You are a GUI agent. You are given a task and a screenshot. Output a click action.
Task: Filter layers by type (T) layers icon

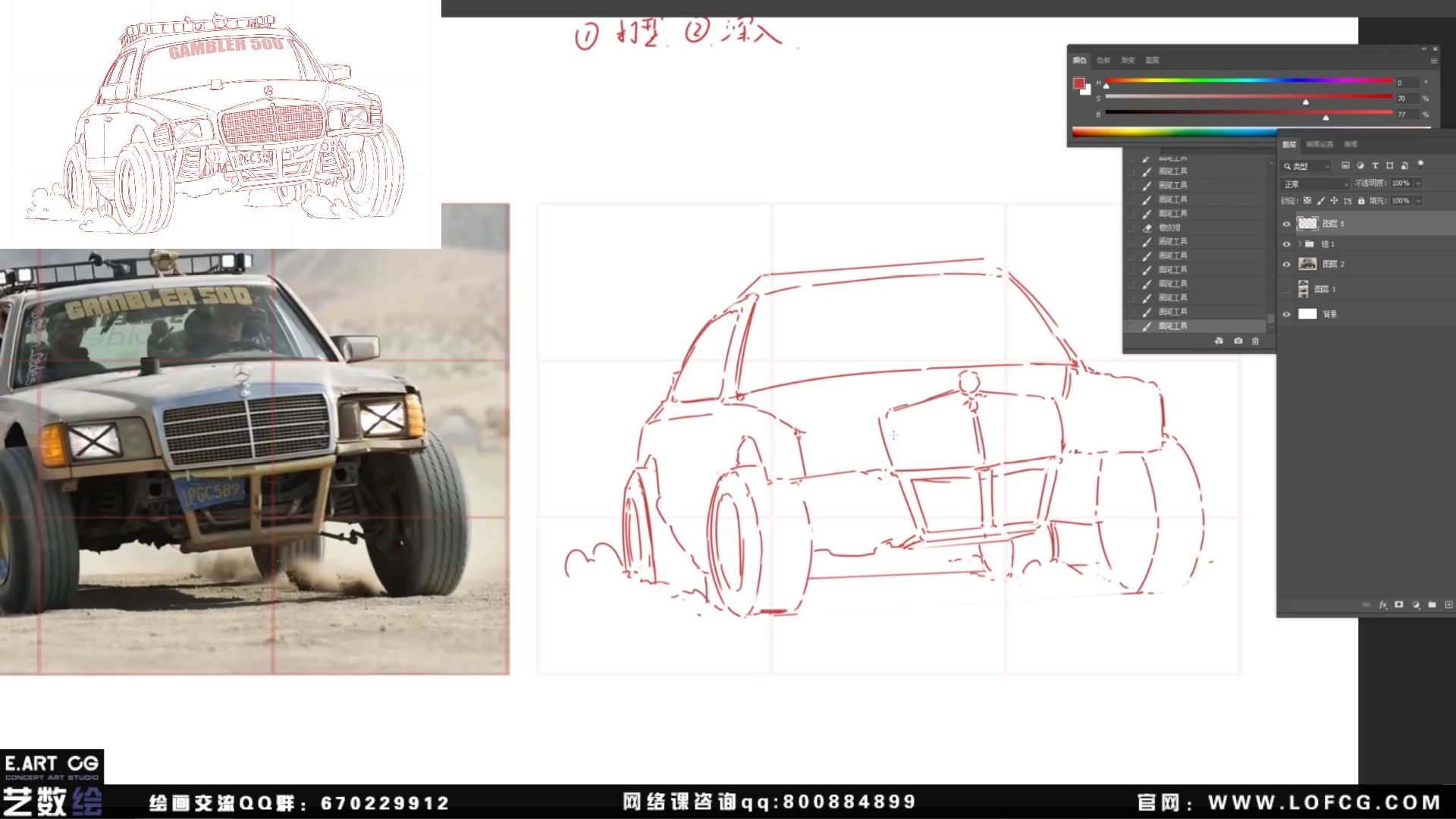(x=1375, y=165)
